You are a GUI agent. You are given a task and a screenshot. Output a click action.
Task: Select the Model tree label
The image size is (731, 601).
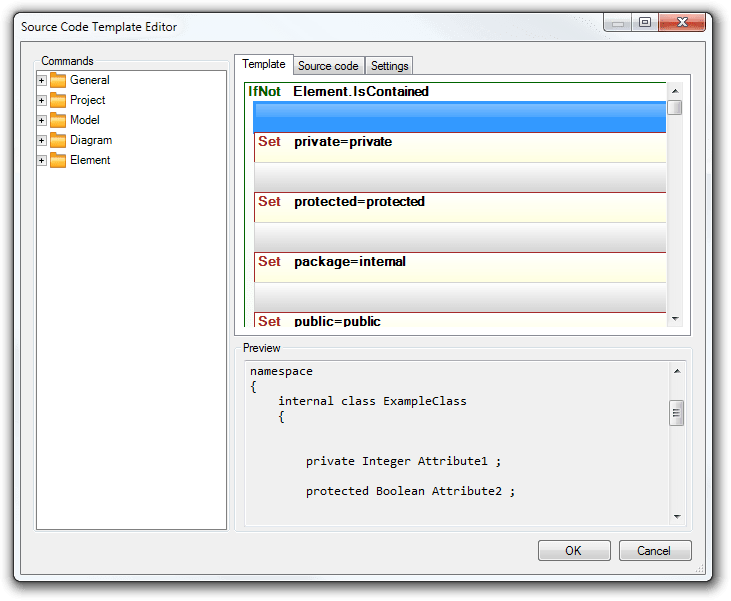click(85, 120)
